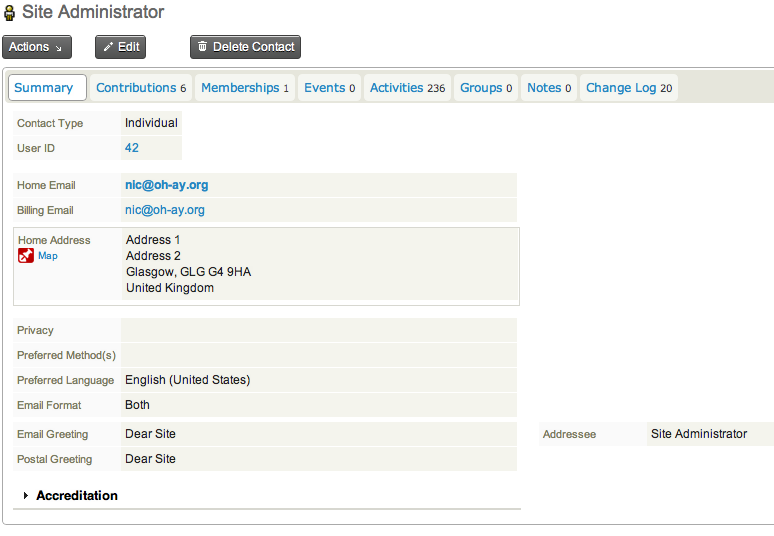View the Activities tab
774x536 pixels.
click(x=407, y=88)
